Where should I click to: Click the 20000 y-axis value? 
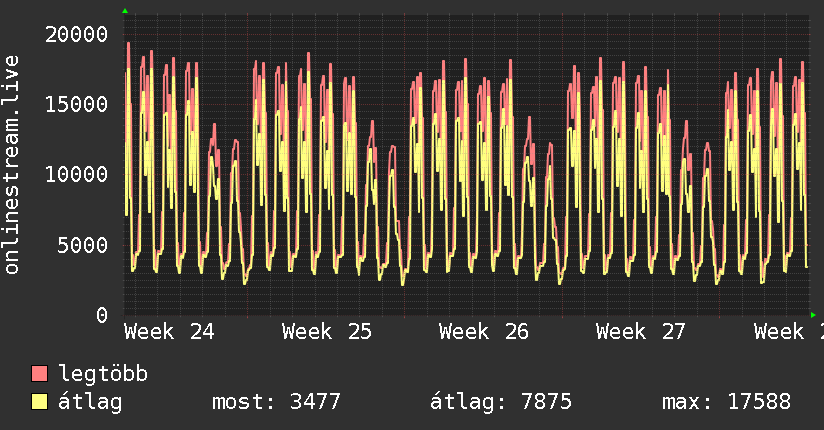tap(76, 35)
